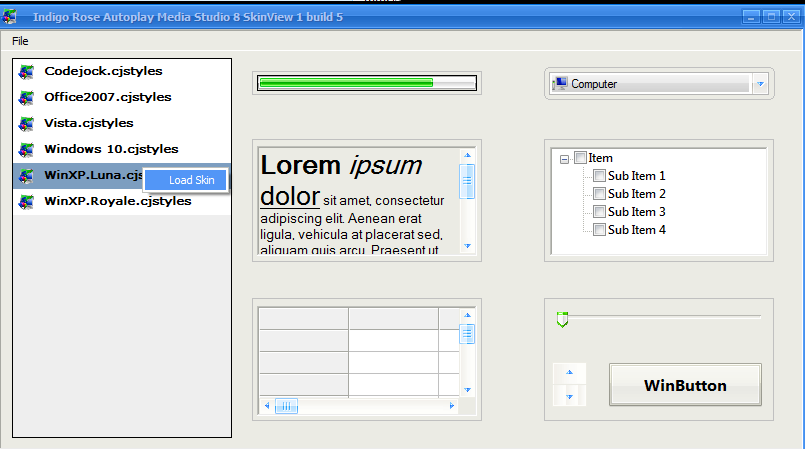Select the Sub Item 1 tree label
Viewport: 805px width, 449px height.
click(637, 176)
